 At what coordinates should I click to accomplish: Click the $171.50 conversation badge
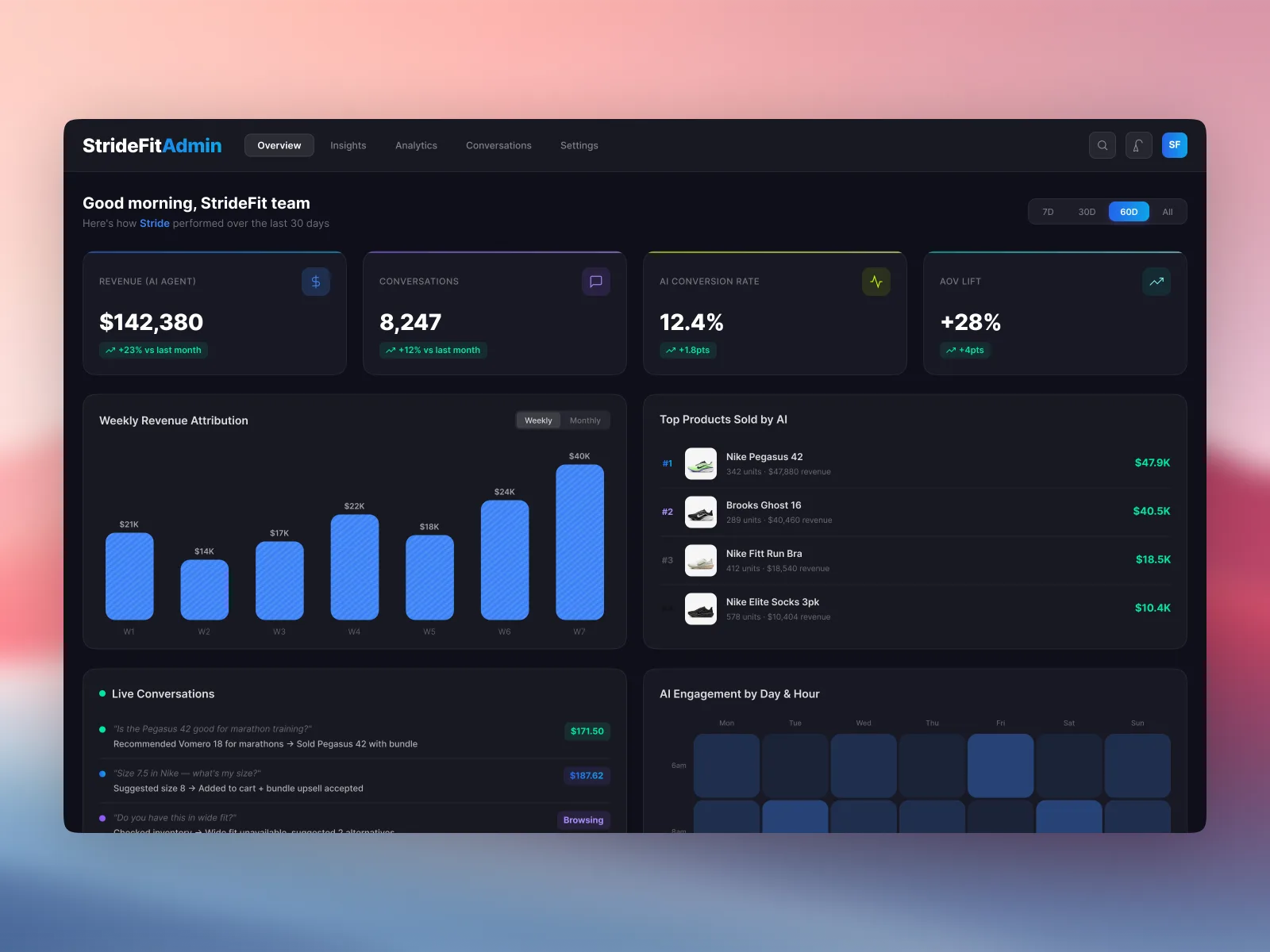[x=587, y=731]
